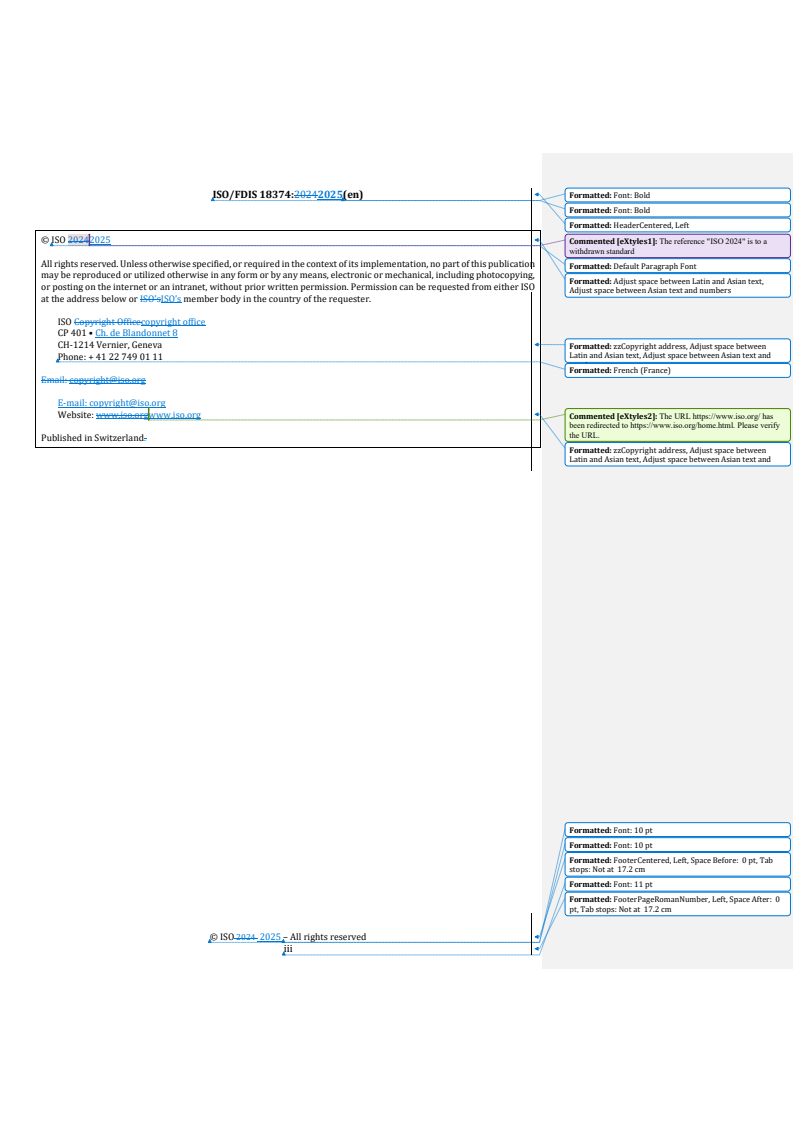Click the struck-through 'Email: copyright@iso.org' deletion

tap(93, 380)
